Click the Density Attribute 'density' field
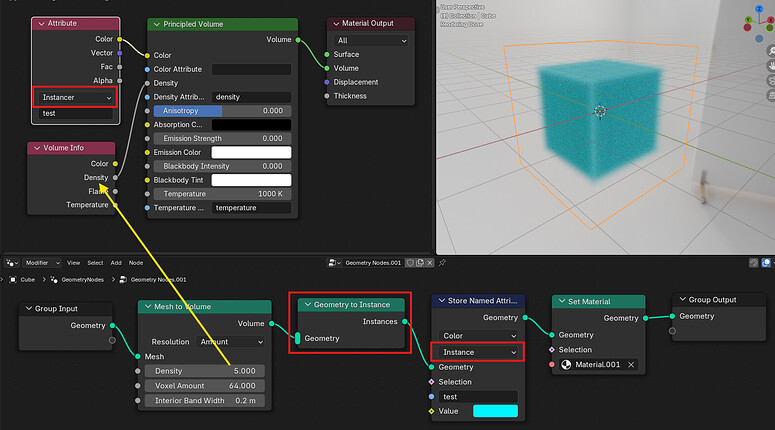The width and height of the screenshot is (775, 430). click(x=251, y=97)
